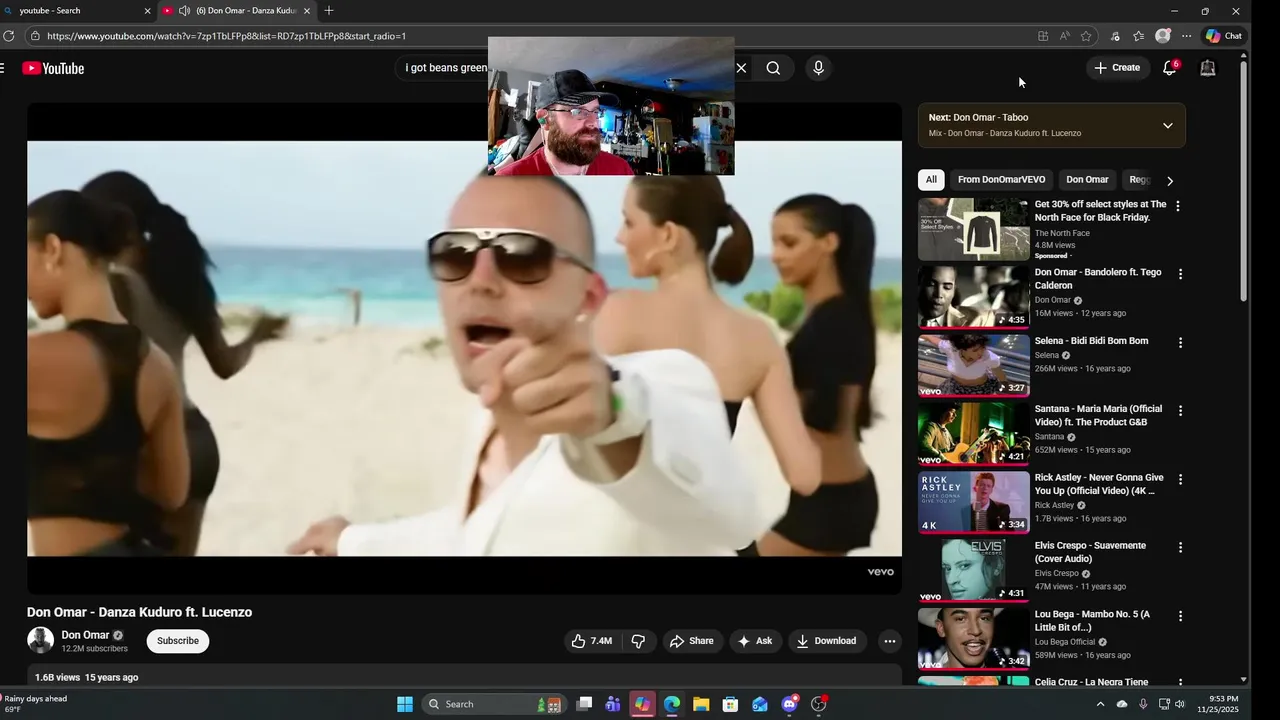The width and height of the screenshot is (1280, 720).
Task: Like the video with thumbs up
Action: click(x=591, y=641)
